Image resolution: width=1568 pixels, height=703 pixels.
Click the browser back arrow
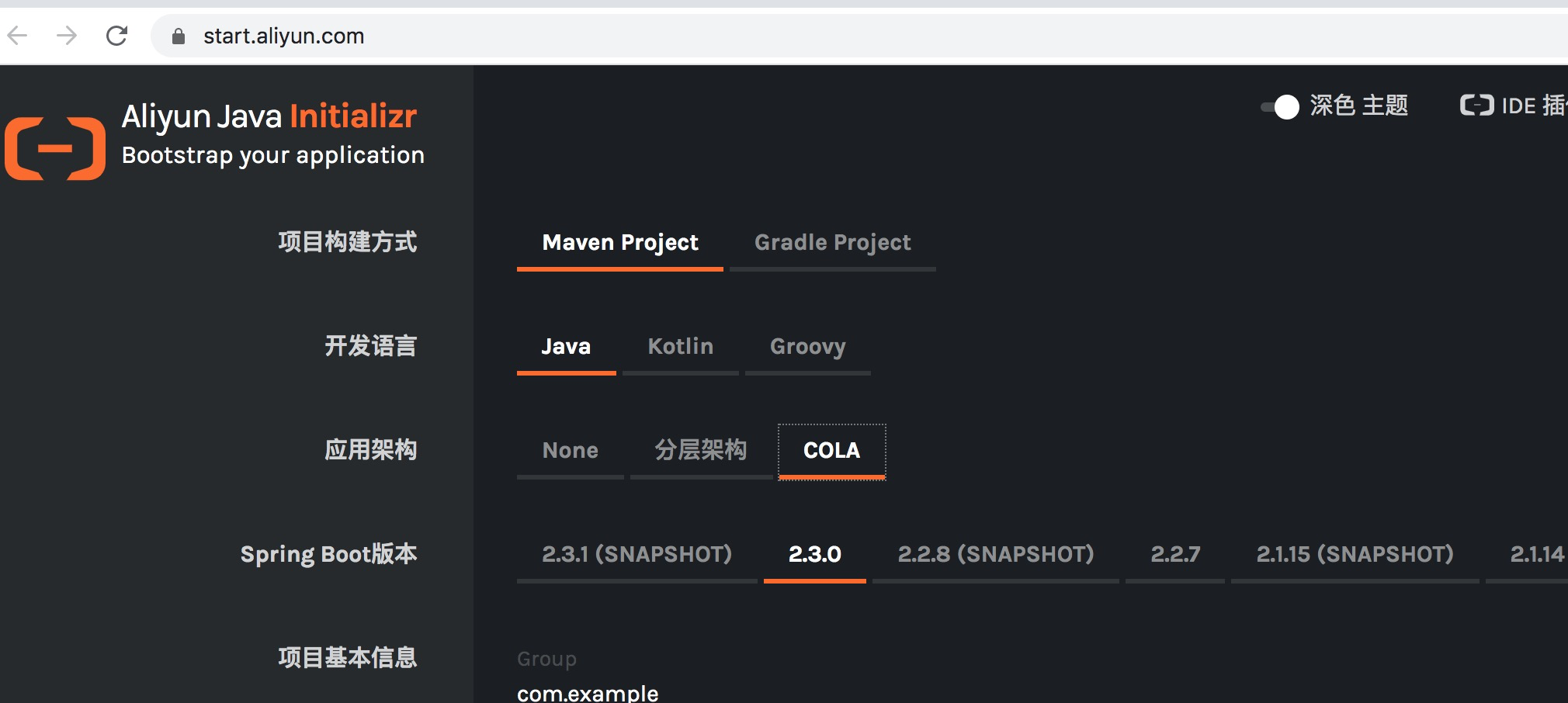17,36
